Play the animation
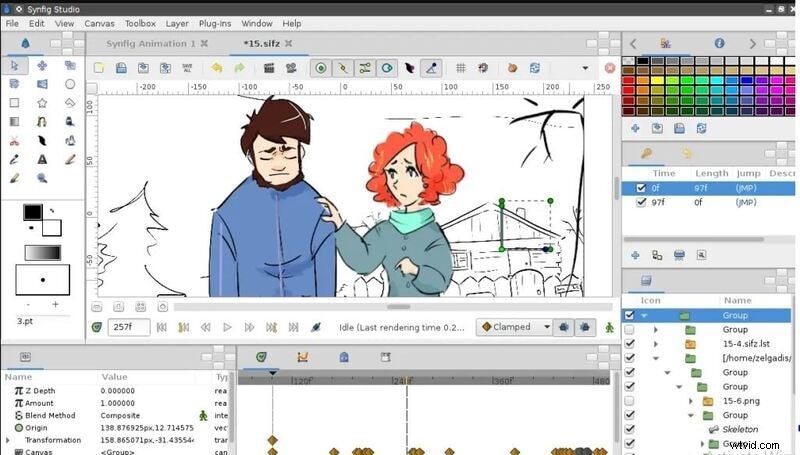 point(227,327)
